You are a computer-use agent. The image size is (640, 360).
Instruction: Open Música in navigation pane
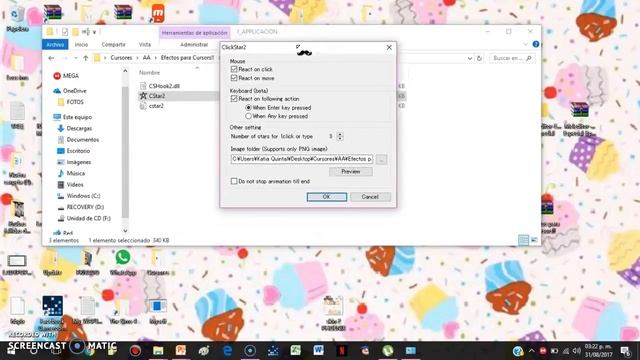[71, 173]
